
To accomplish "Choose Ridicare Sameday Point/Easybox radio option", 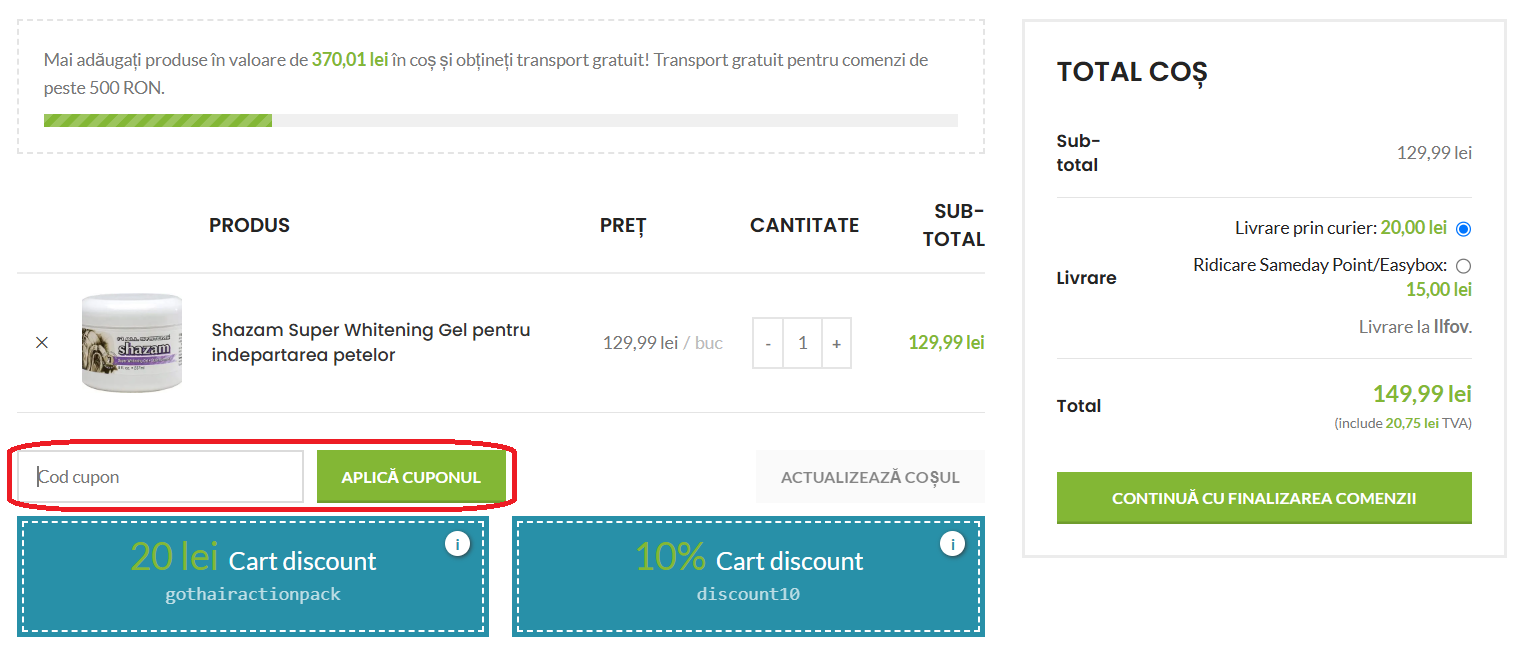I will (1464, 266).
